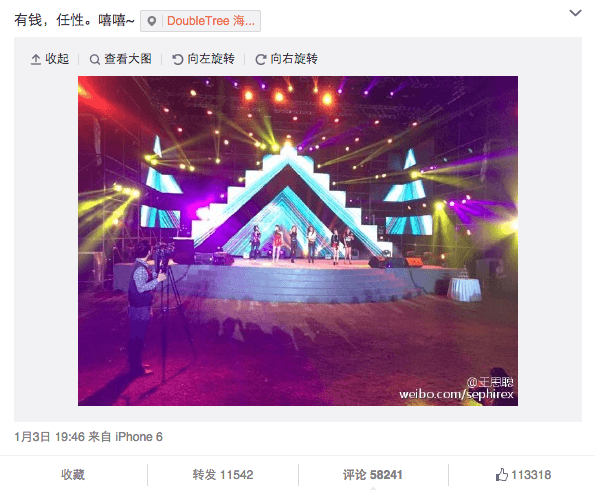Click the location pin icon
The height and width of the screenshot is (490, 595).
click(x=152, y=21)
